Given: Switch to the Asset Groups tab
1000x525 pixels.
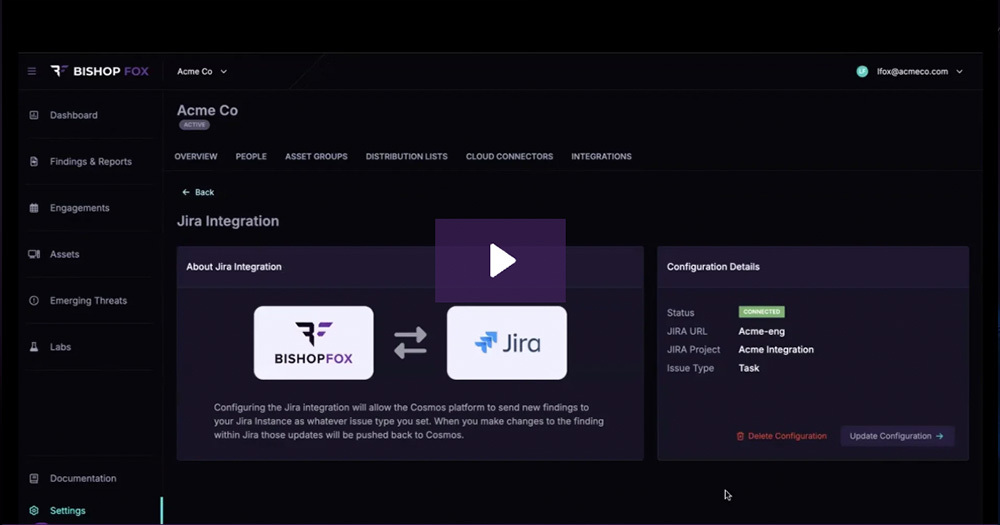Looking at the screenshot, I should pos(316,156).
